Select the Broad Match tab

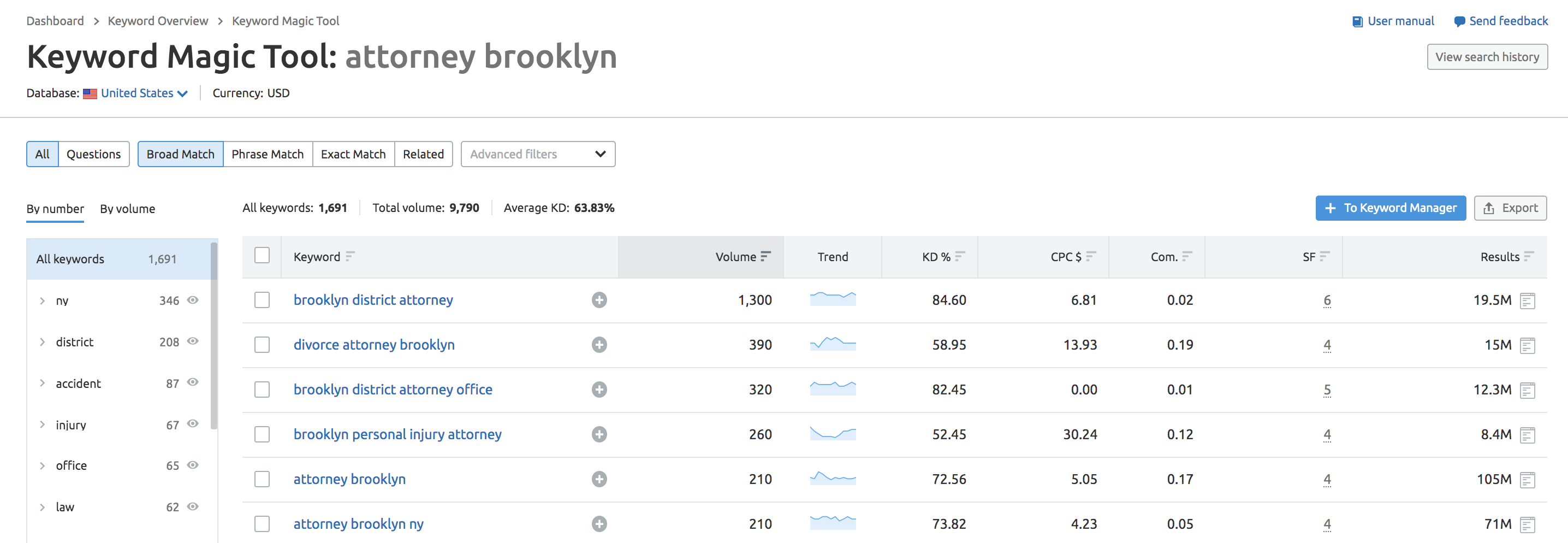click(180, 154)
